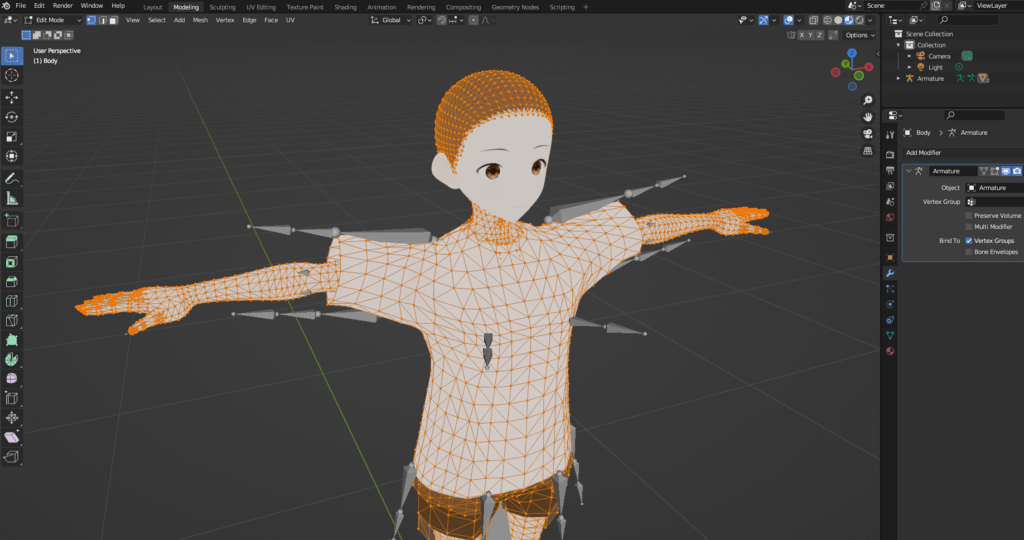Click the viewport Options button
Viewport: 1024px width, 540px height.
(858, 35)
